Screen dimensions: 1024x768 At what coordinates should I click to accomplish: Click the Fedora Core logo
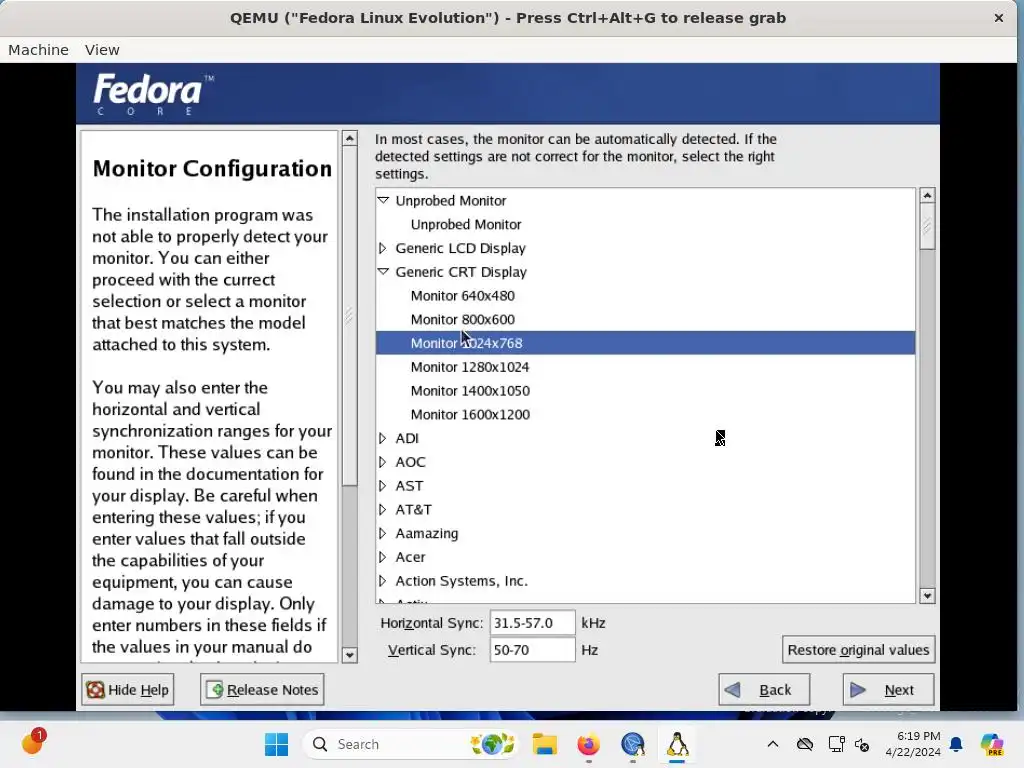153,93
